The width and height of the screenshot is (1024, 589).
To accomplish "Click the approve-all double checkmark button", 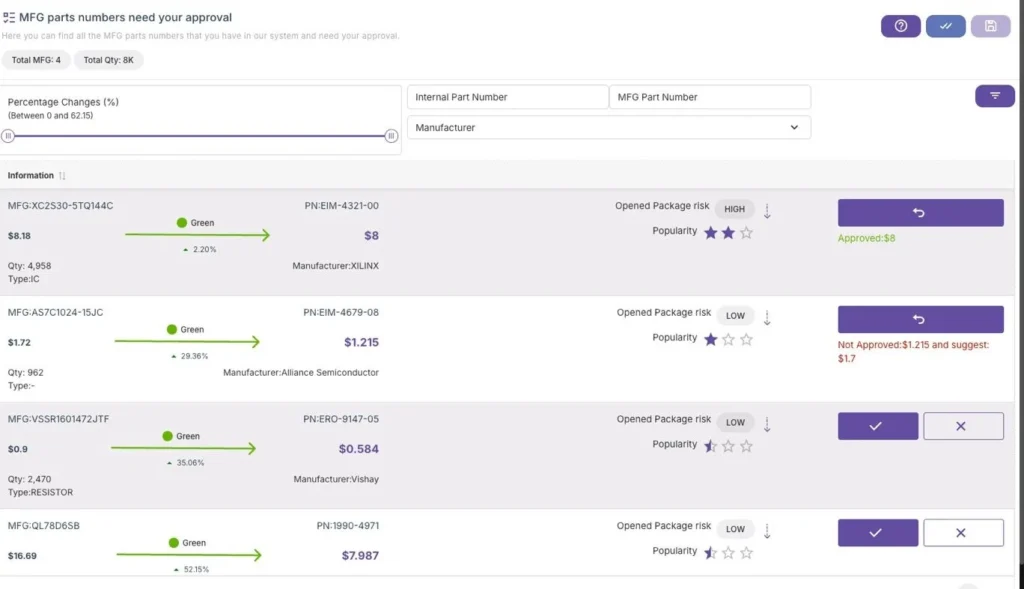I will point(945,26).
